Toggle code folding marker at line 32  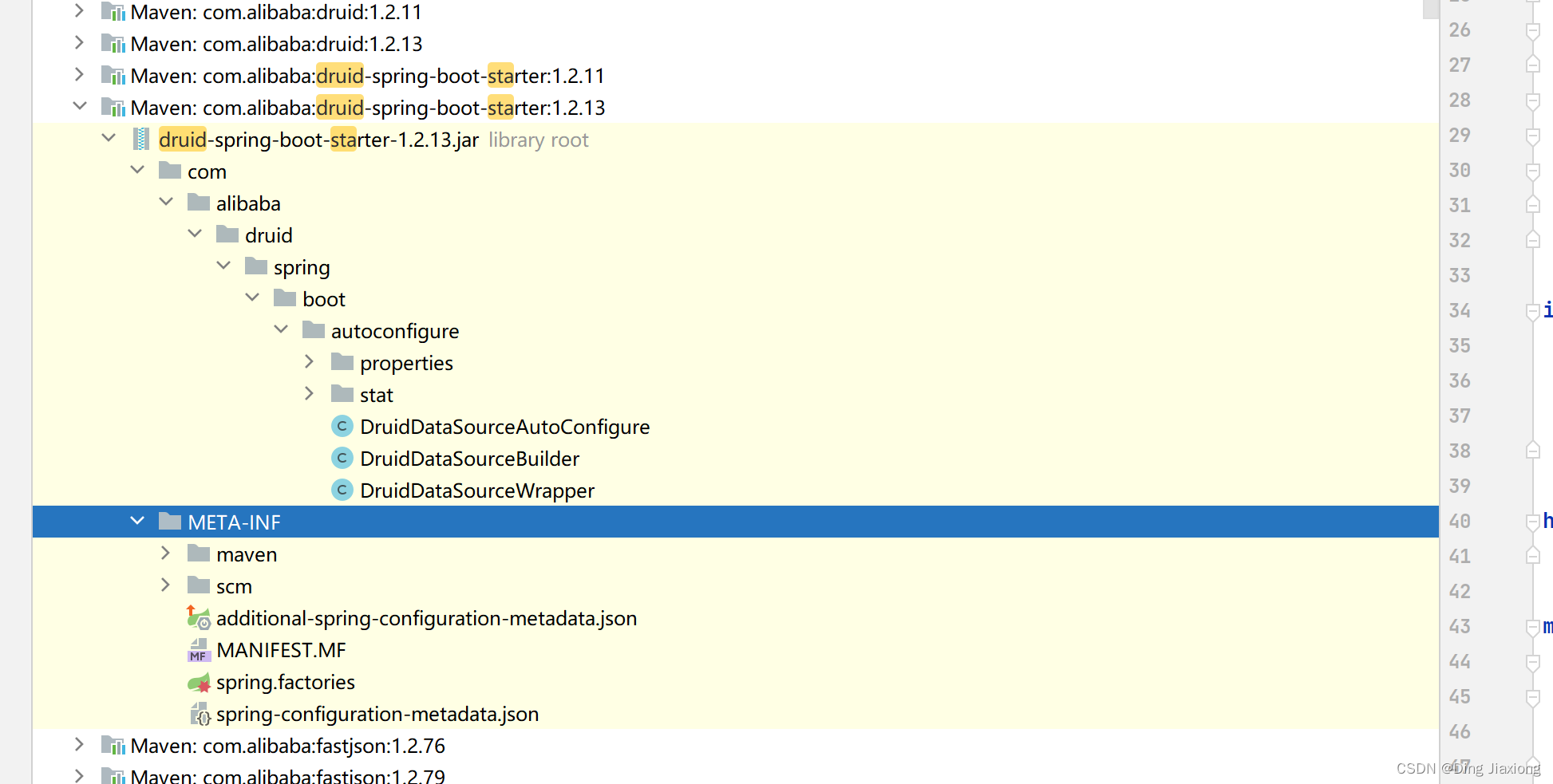pyautogui.click(x=1532, y=241)
